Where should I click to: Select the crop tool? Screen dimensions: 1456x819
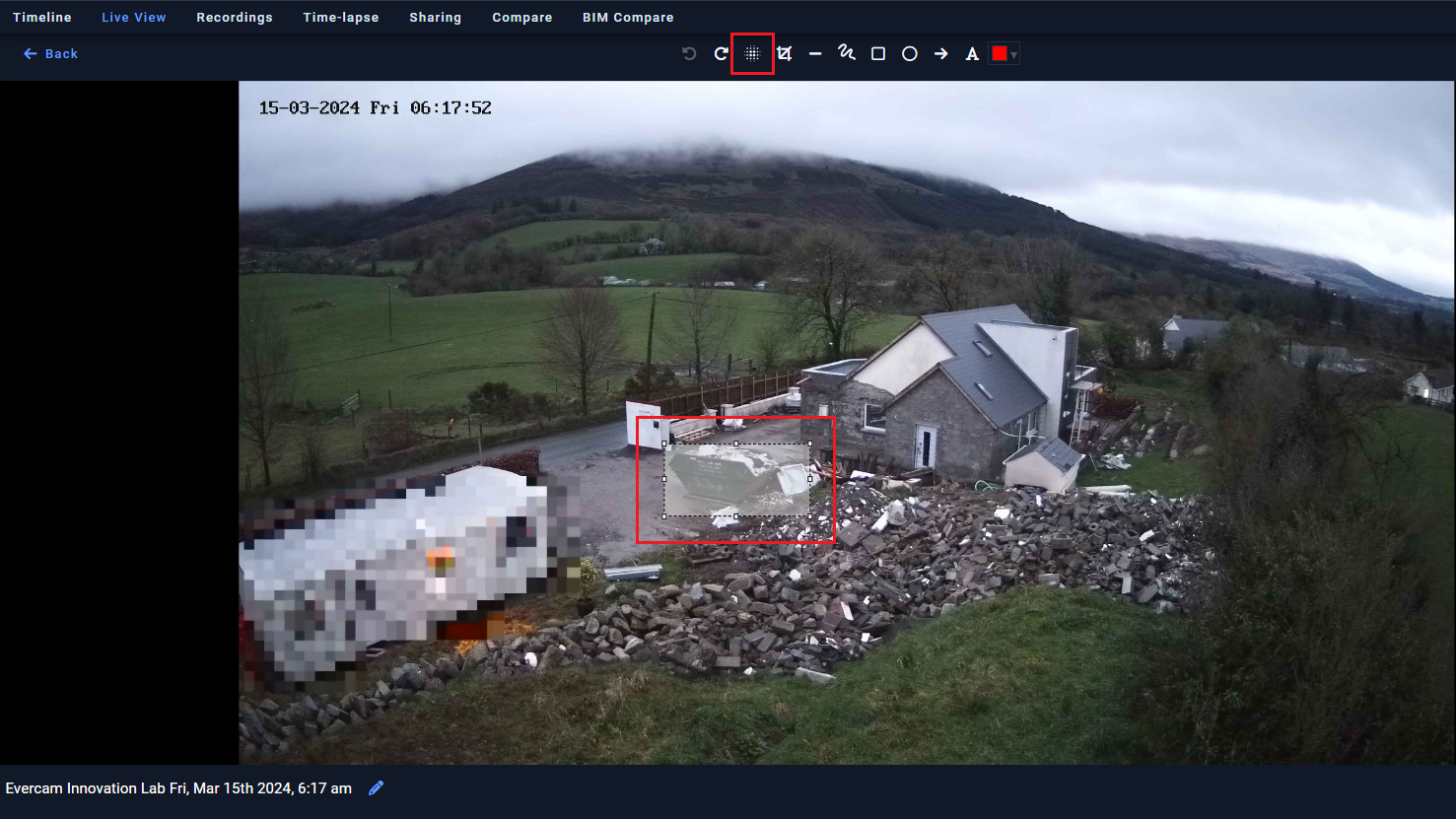(784, 53)
